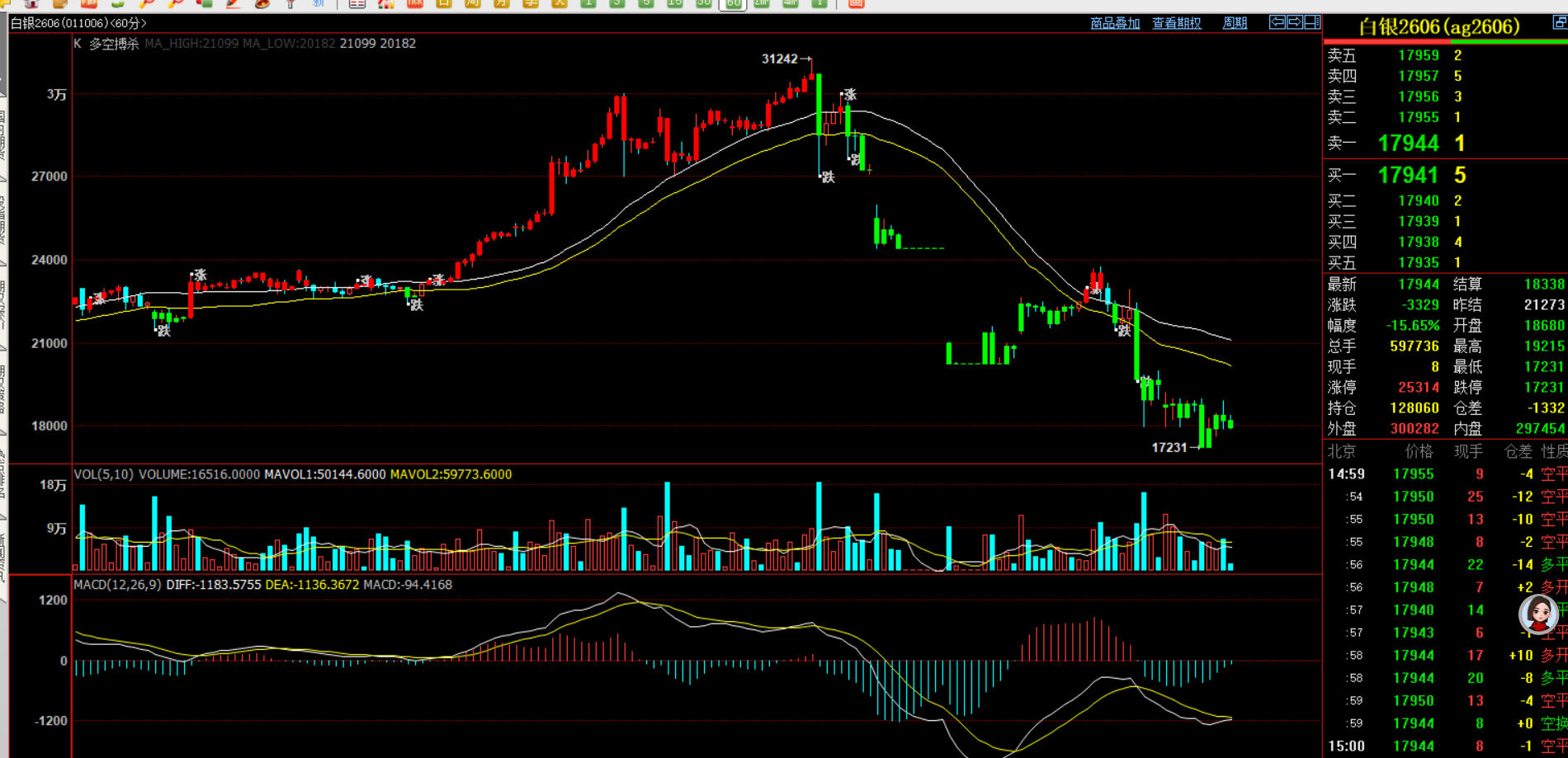The height and width of the screenshot is (758, 1568).
Task: Select the 14:59 tick row time
Action: coord(1346,474)
